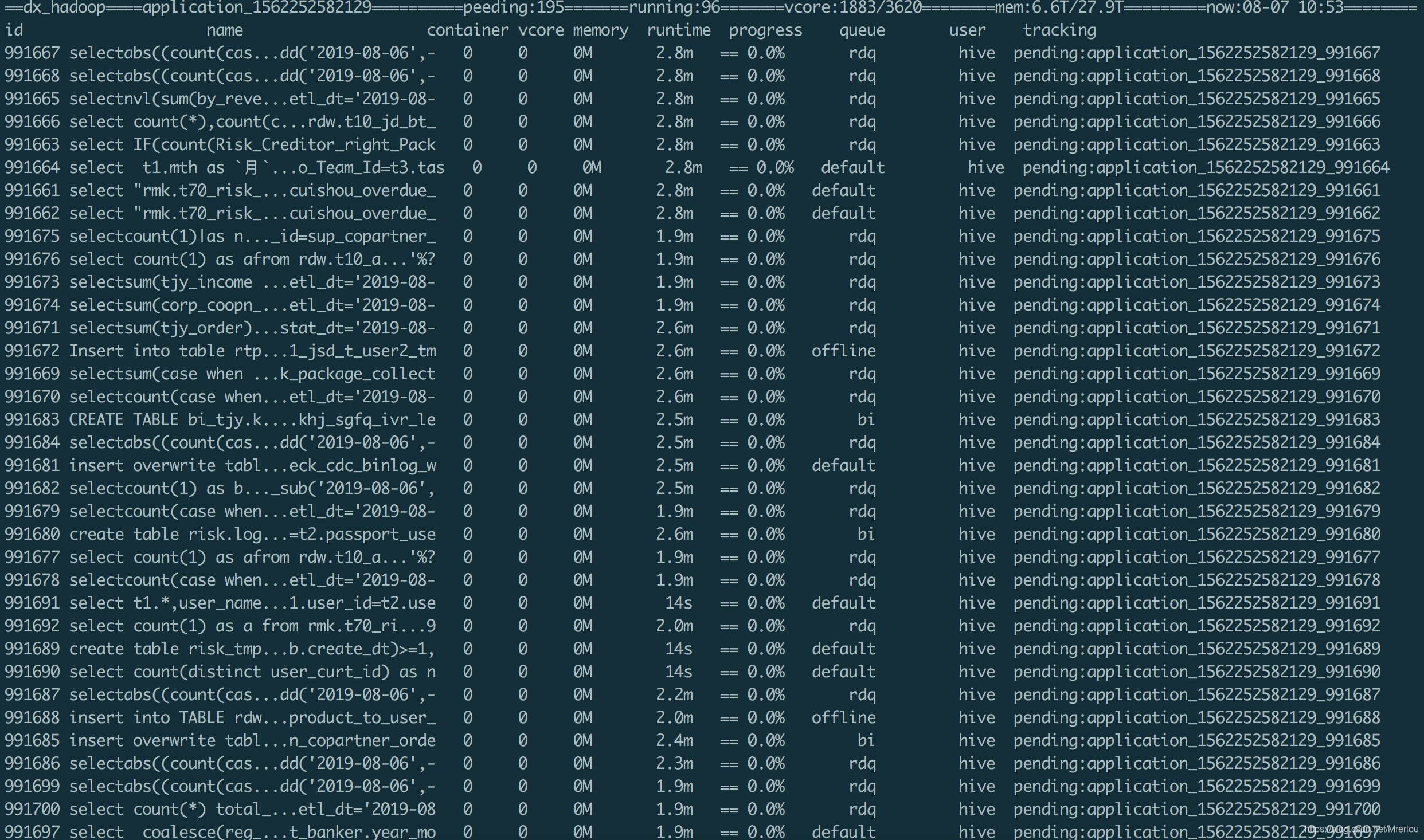Click the 'user' column header
1424x840 pixels.
point(968,30)
